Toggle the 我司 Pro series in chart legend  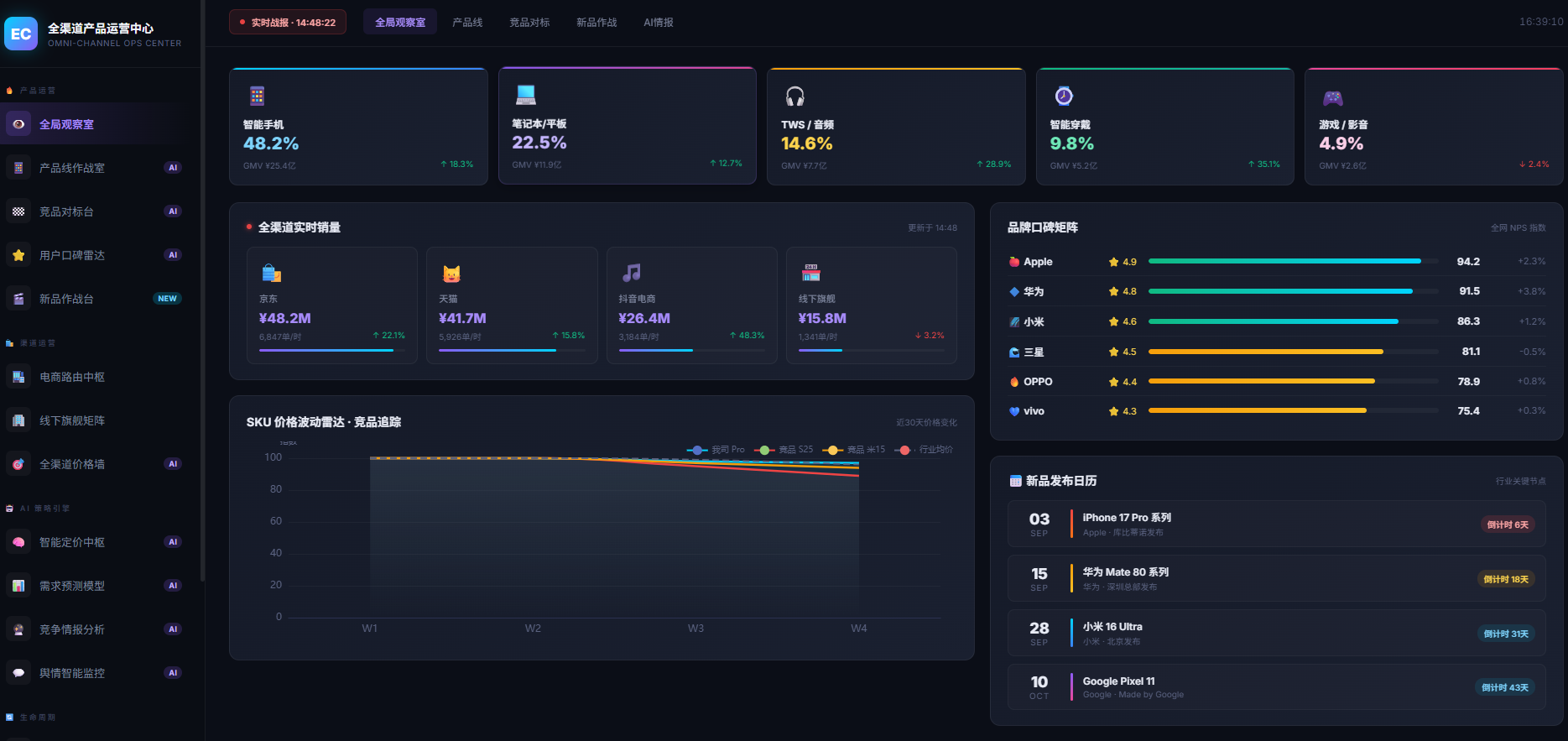[x=716, y=450]
